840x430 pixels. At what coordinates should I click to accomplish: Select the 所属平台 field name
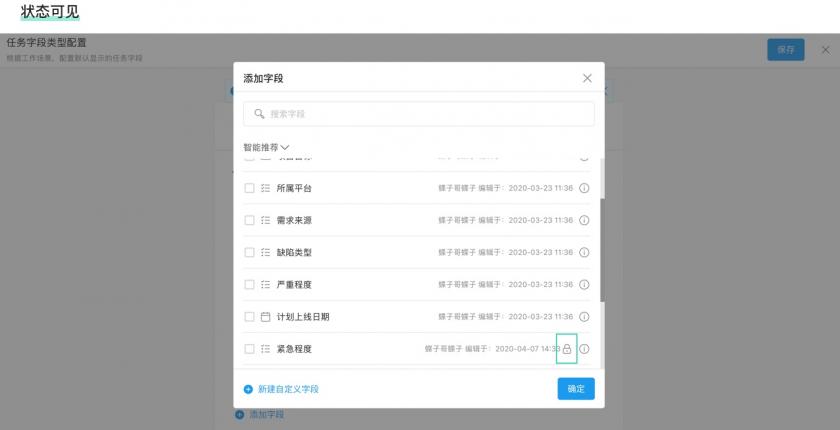click(294, 188)
